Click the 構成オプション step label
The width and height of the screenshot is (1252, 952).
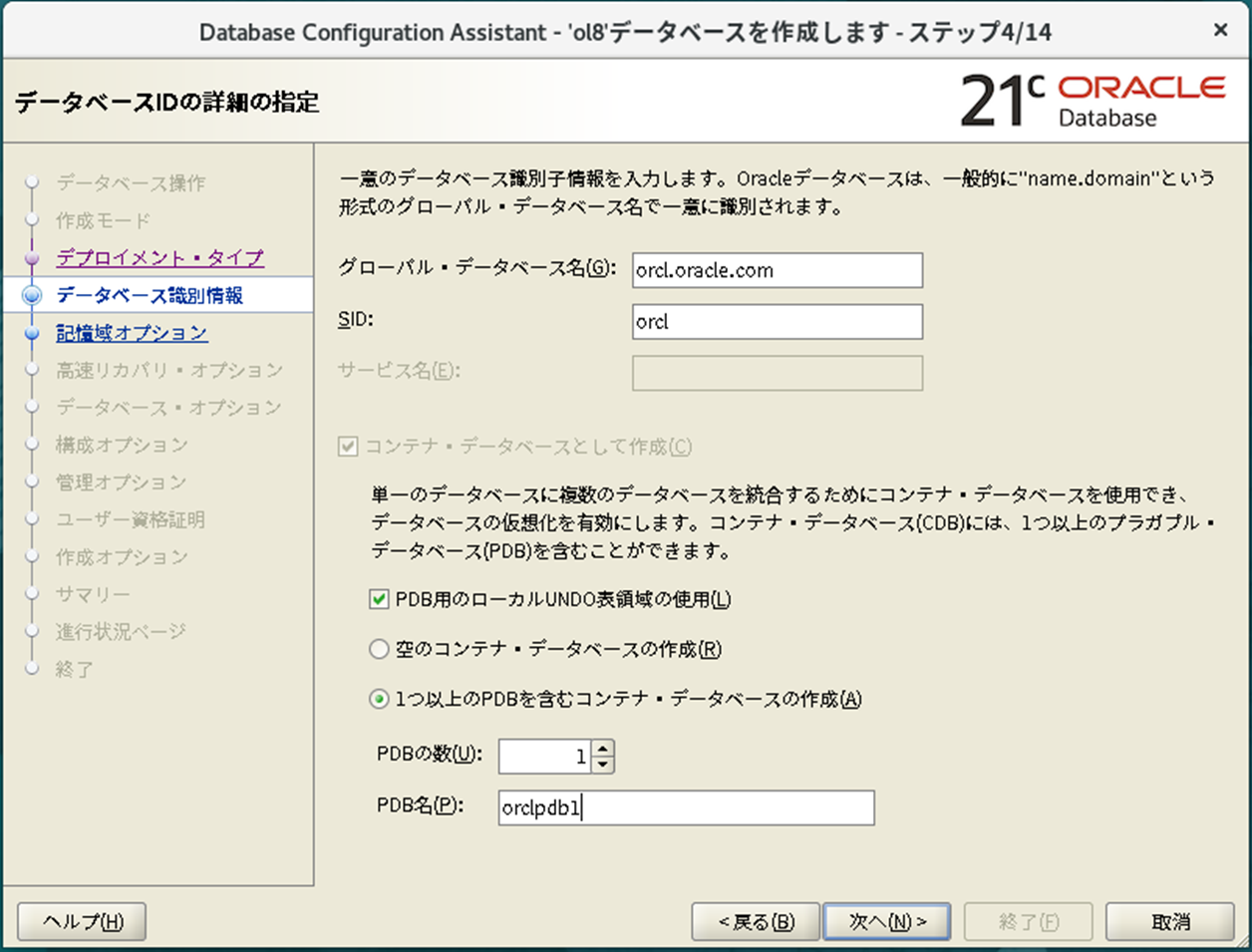[122, 445]
